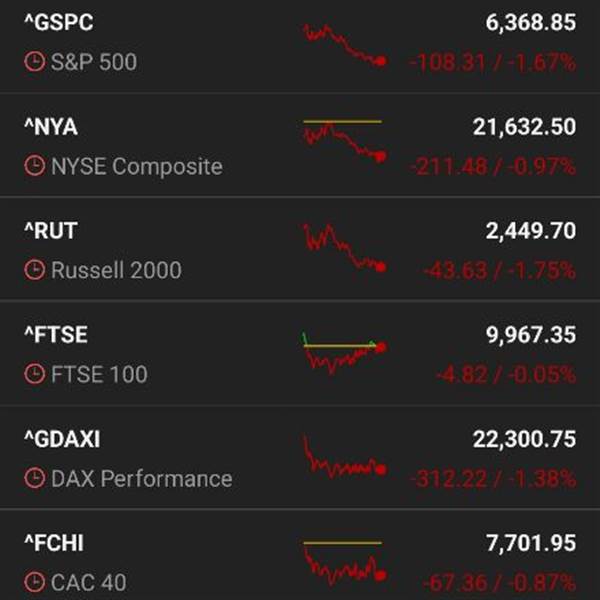
Task: View the ^FCHI mini chart
Action: click(x=343, y=562)
